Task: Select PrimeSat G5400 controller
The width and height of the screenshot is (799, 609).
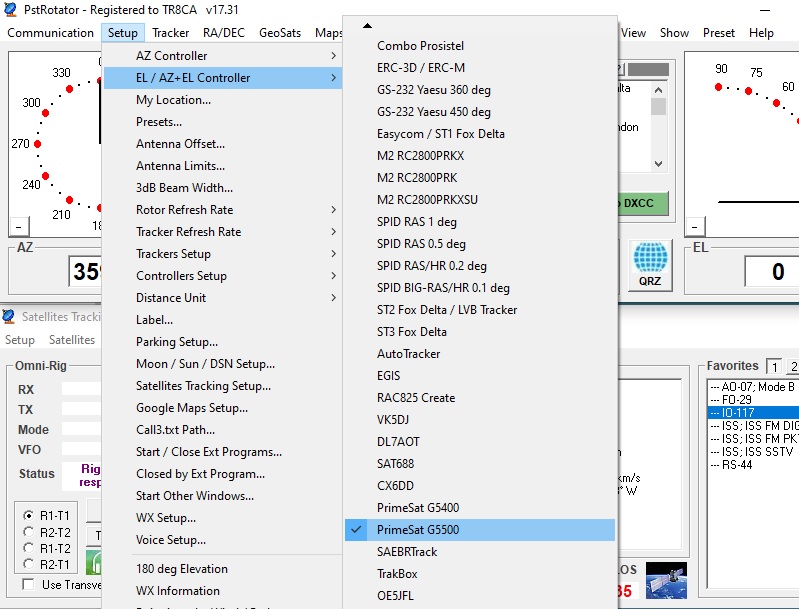Action: tap(480, 508)
